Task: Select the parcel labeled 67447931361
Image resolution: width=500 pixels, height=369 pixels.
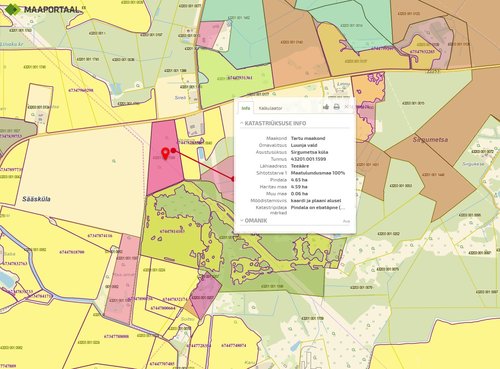Action: 240,78
